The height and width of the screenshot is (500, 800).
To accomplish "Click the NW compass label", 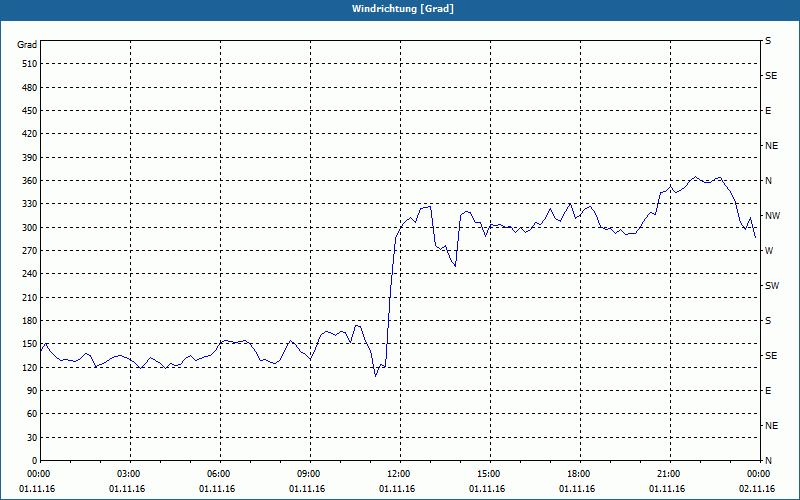I will (x=772, y=216).
